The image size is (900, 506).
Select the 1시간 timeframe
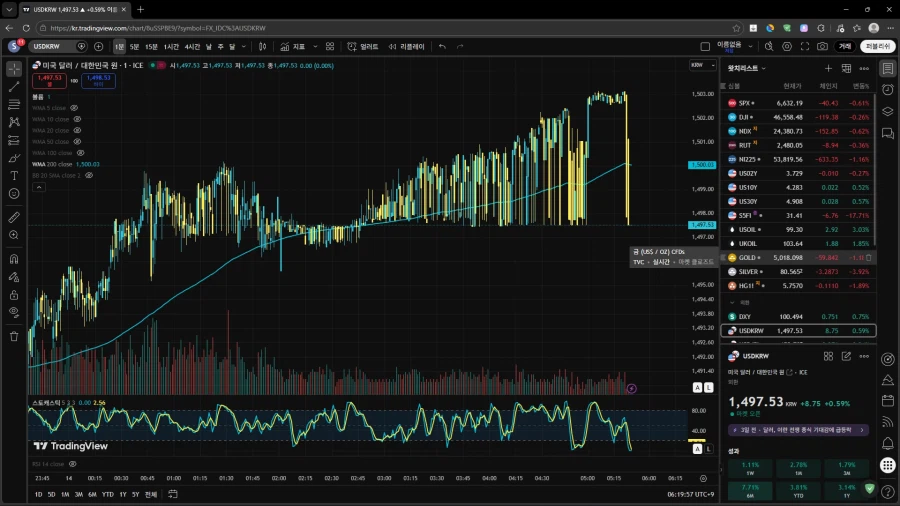(x=171, y=46)
